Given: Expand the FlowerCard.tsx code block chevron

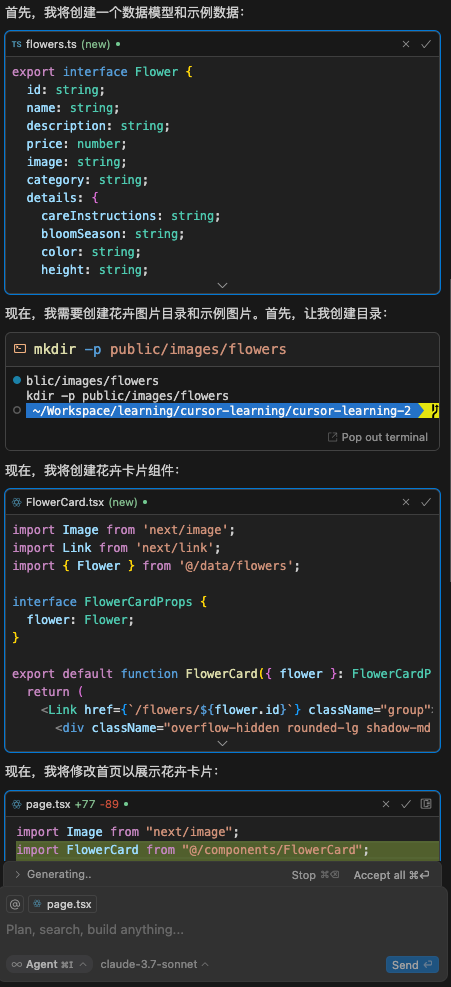Looking at the screenshot, I should 222,743.
